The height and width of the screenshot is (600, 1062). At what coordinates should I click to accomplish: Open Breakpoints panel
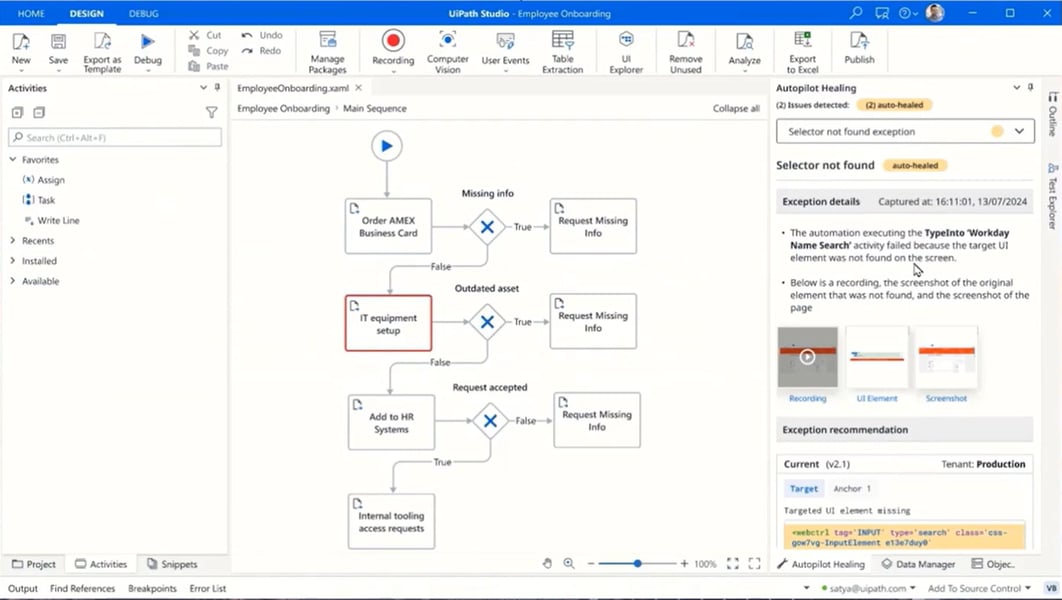point(152,588)
